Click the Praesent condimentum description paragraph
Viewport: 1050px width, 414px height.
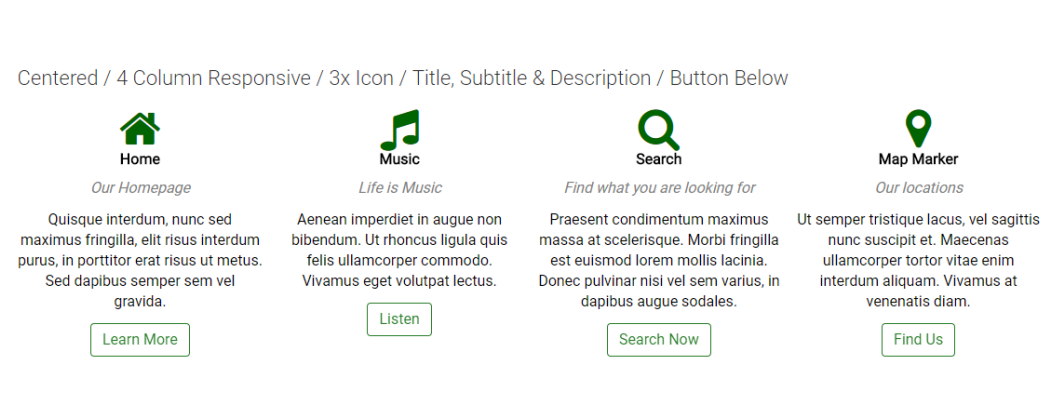pyautogui.click(x=659, y=261)
